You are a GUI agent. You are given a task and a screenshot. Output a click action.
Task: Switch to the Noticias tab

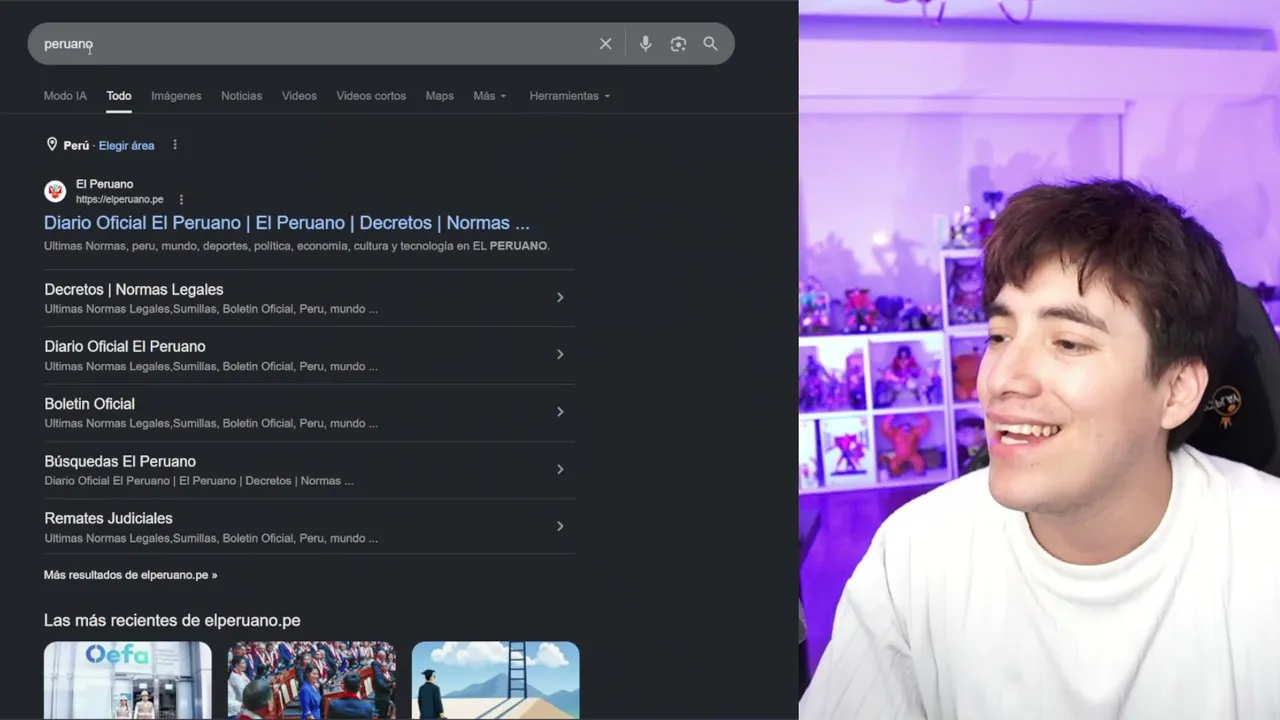point(241,96)
